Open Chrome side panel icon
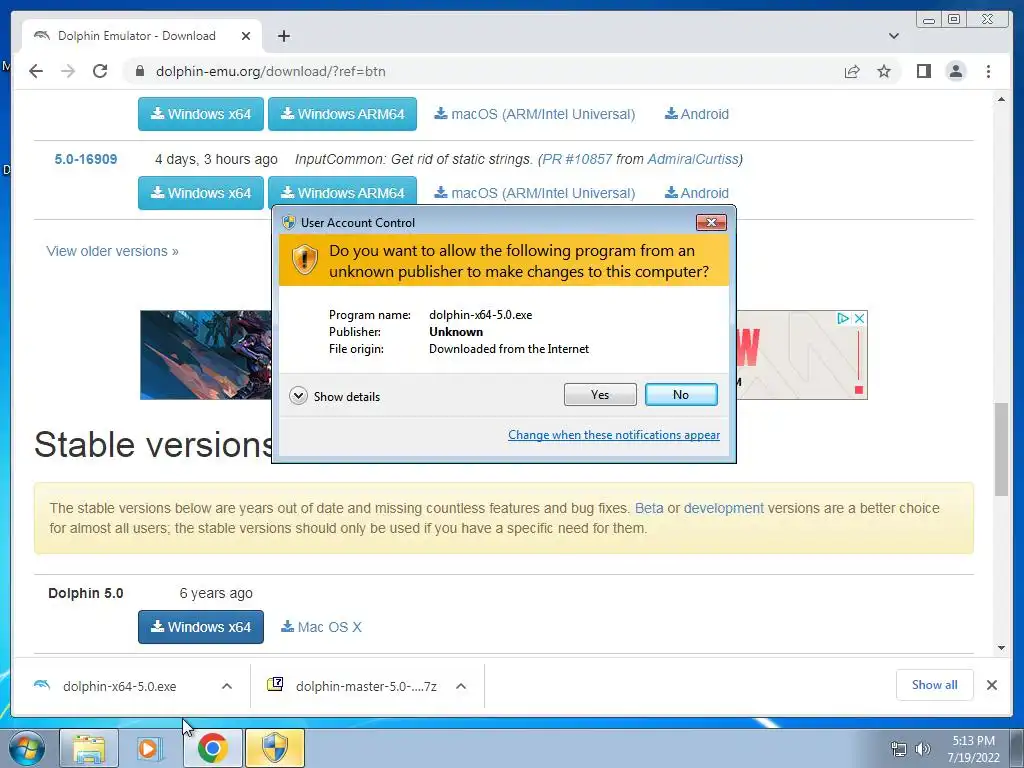 [x=923, y=71]
